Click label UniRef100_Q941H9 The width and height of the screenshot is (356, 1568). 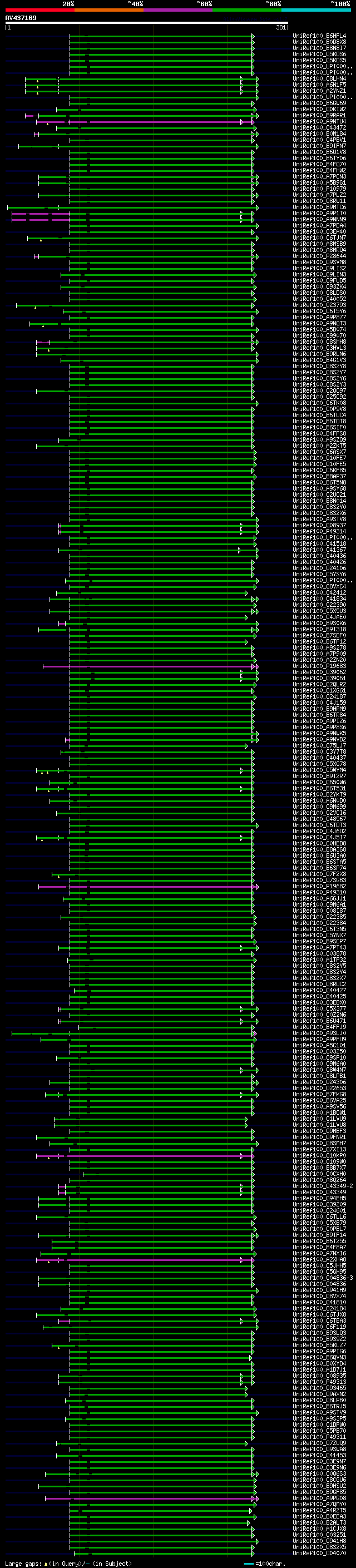coord(319,1290)
